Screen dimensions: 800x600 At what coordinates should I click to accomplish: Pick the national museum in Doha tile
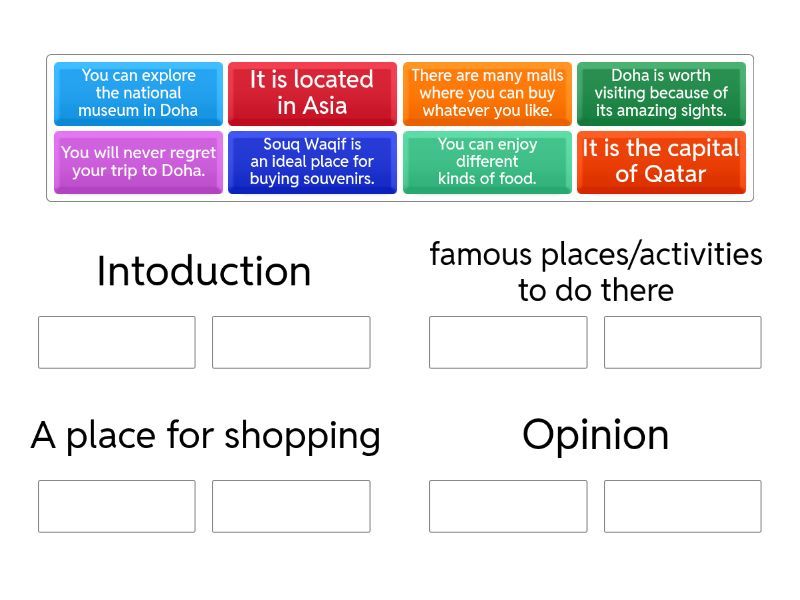(138, 93)
